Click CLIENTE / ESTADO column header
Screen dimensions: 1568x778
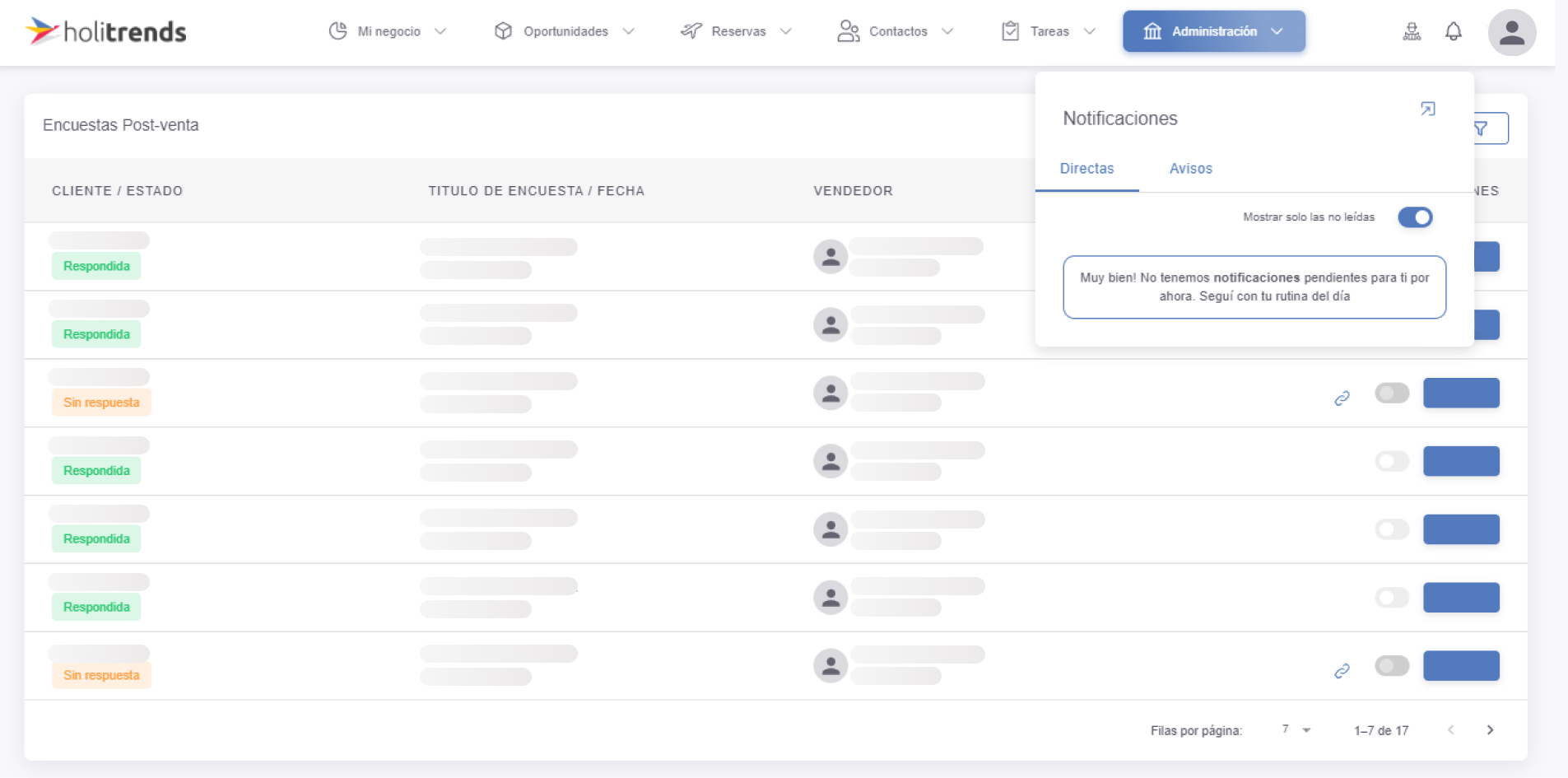coord(117,191)
